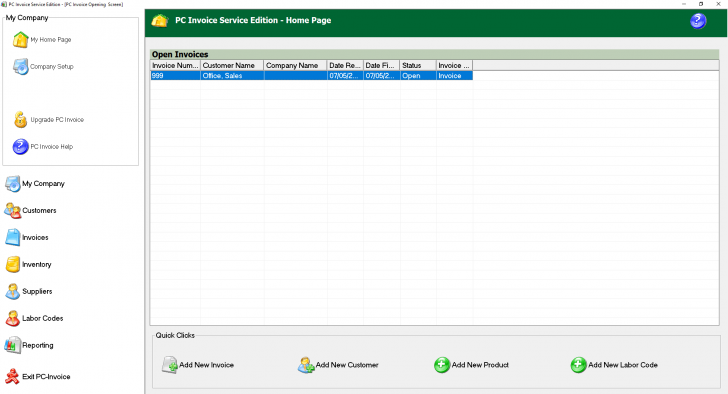The image size is (728, 394).
Task: Click the Add New Customer person icon
Action: [306, 365]
